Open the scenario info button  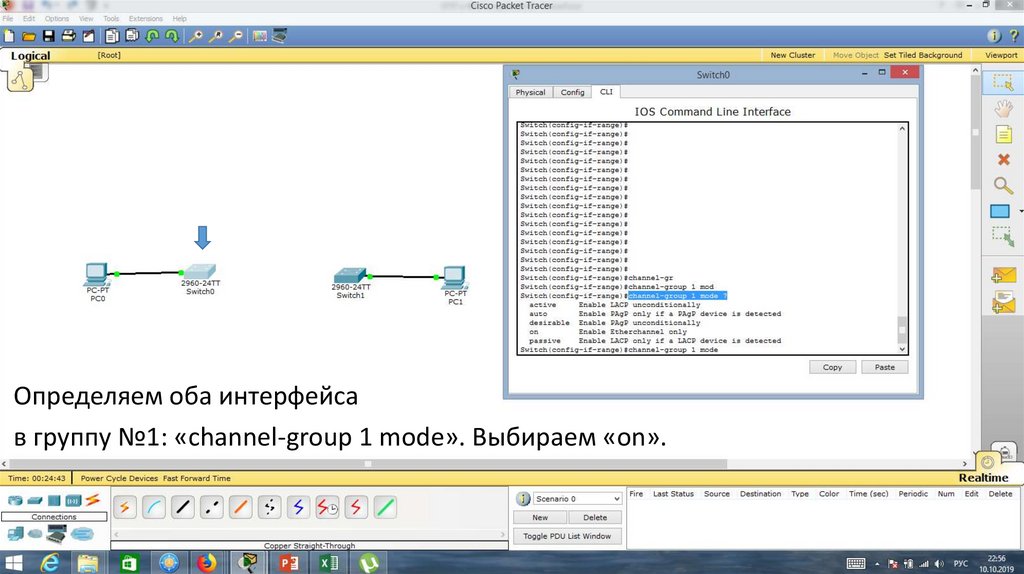(x=522, y=498)
